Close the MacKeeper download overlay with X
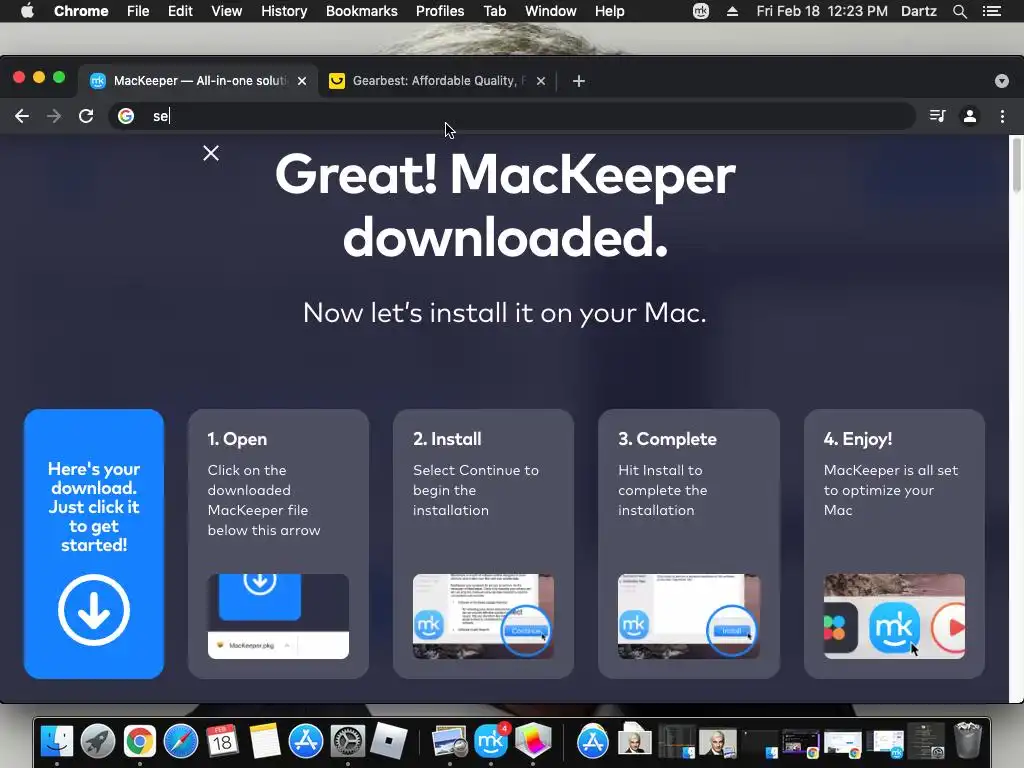 [x=211, y=153]
